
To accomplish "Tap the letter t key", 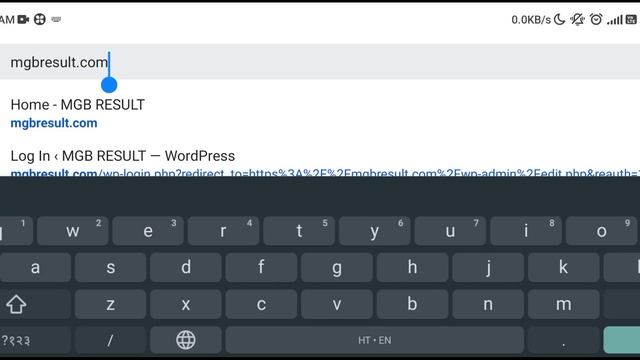I will coord(299,231).
